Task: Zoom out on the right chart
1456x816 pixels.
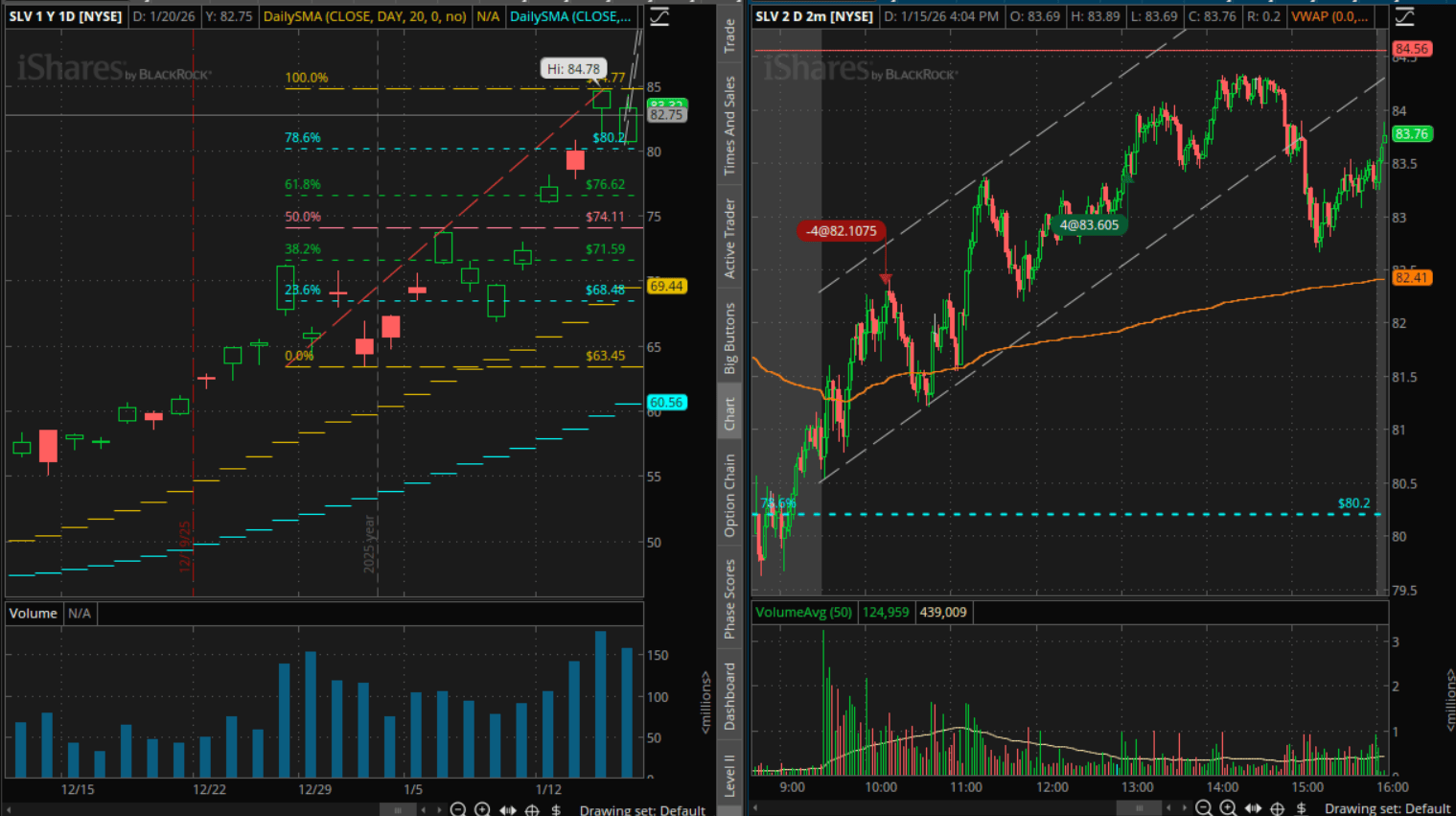Action: pyautogui.click(x=1204, y=808)
